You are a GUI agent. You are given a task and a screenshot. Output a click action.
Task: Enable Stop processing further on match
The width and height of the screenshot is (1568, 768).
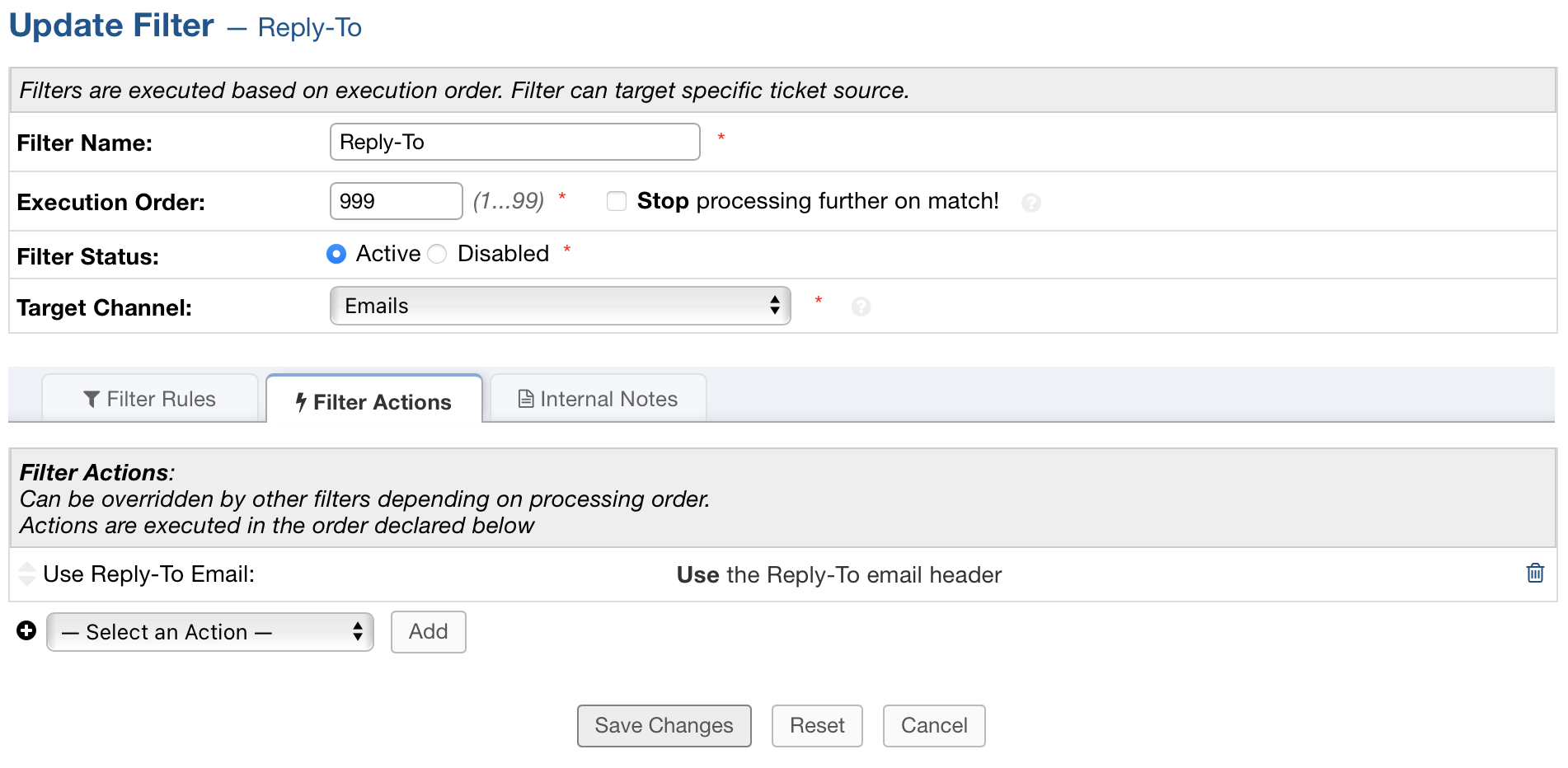(616, 201)
